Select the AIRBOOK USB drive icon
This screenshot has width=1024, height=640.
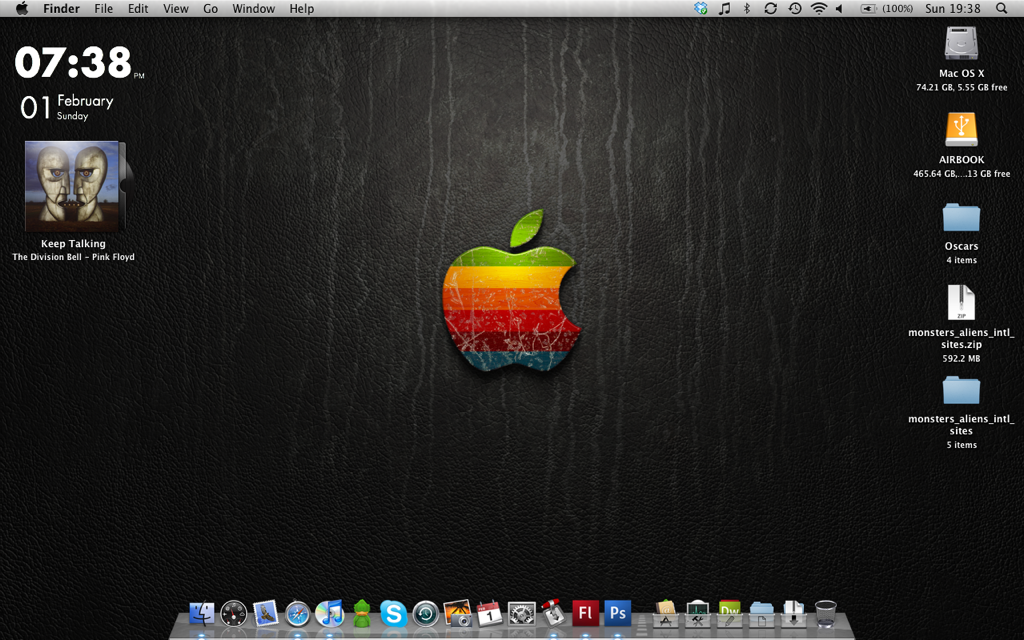[x=961, y=129]
